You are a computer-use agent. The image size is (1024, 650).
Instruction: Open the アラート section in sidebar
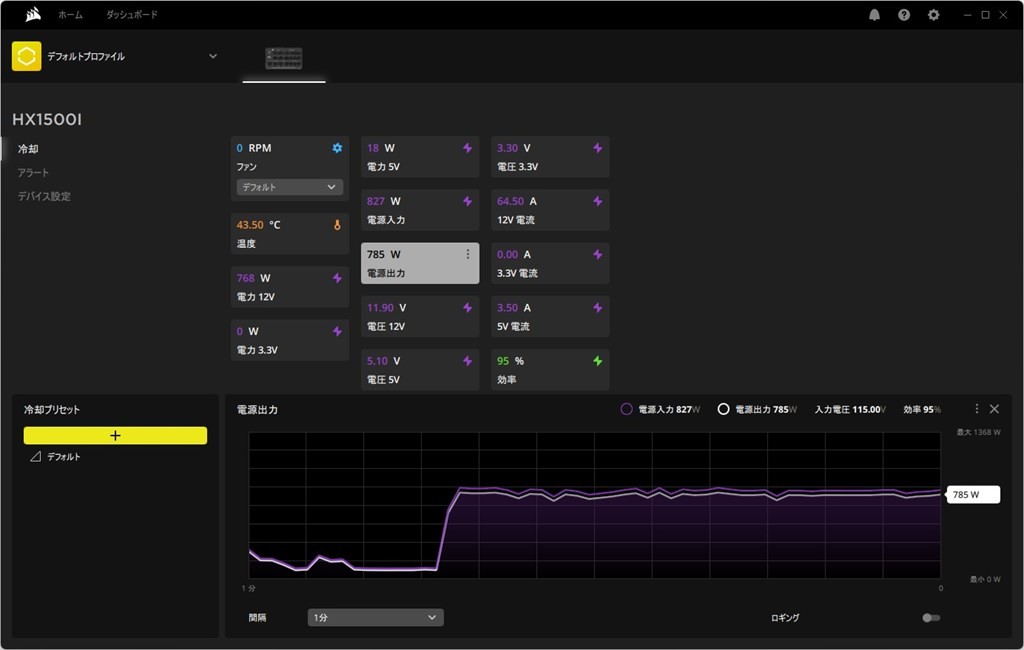point(33,172)
